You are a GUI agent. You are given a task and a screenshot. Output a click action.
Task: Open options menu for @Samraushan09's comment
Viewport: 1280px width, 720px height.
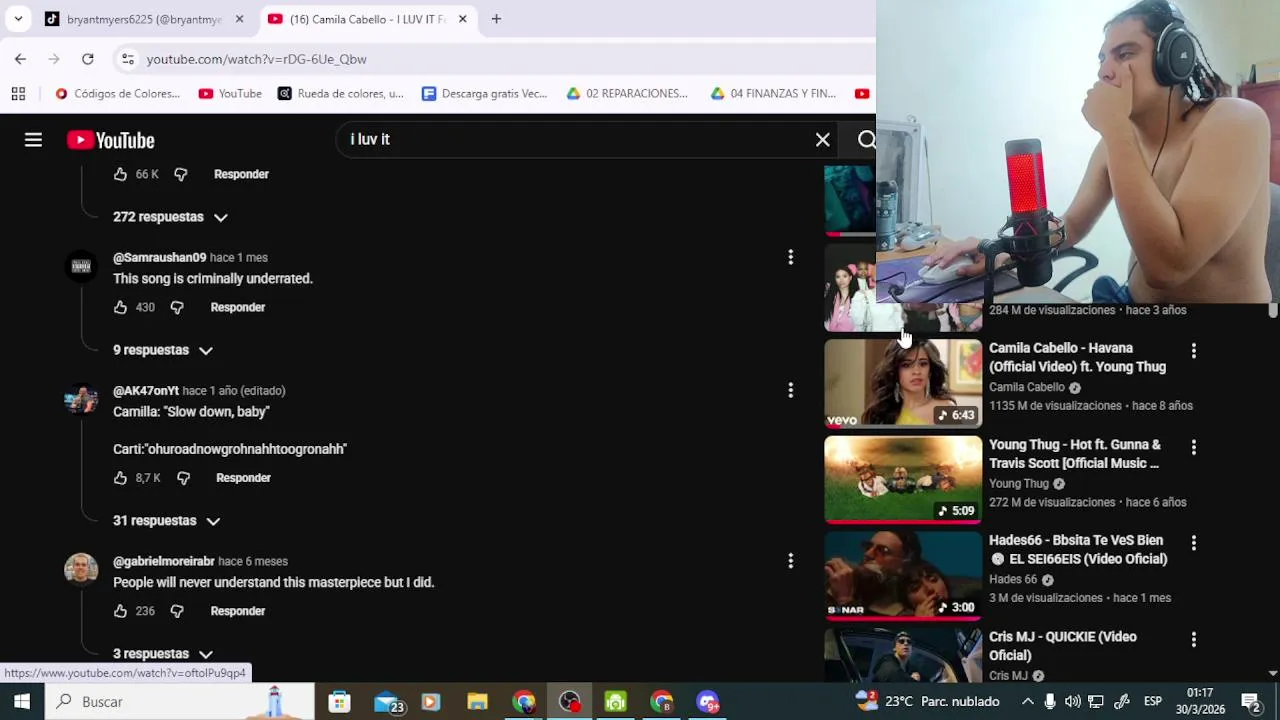pyautogui.click(x=790, y=258)
